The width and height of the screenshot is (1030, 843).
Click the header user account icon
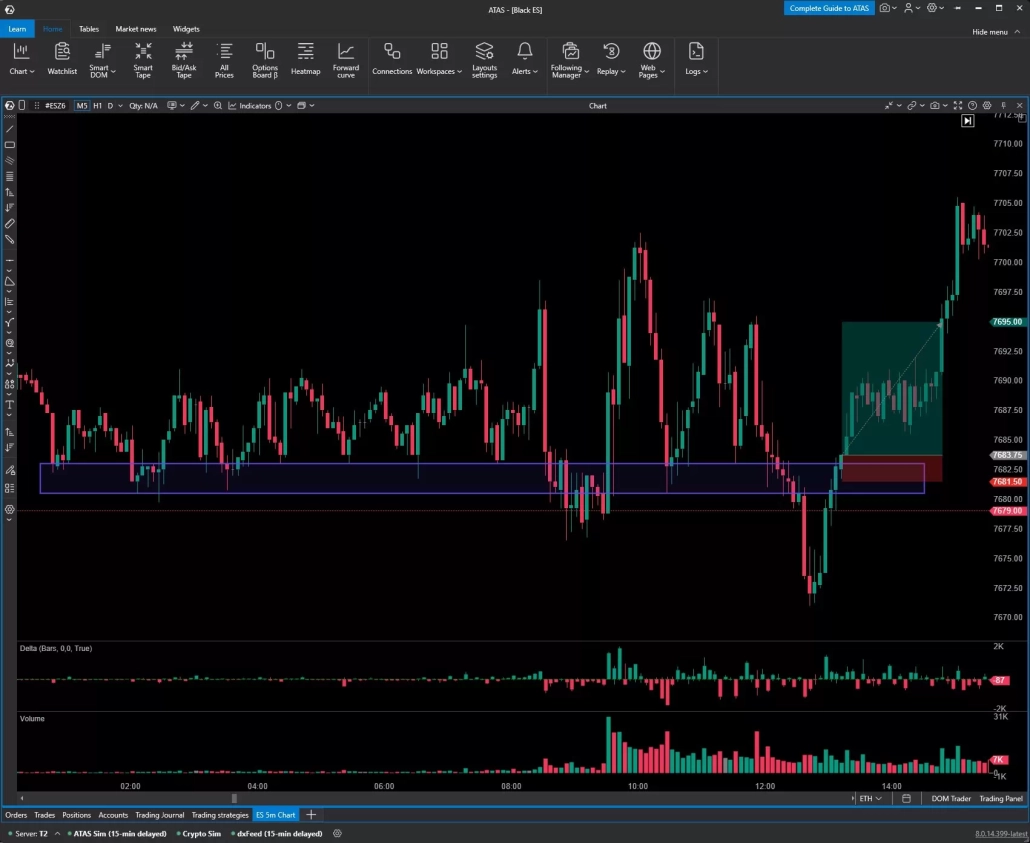click(x=908, y=8)
